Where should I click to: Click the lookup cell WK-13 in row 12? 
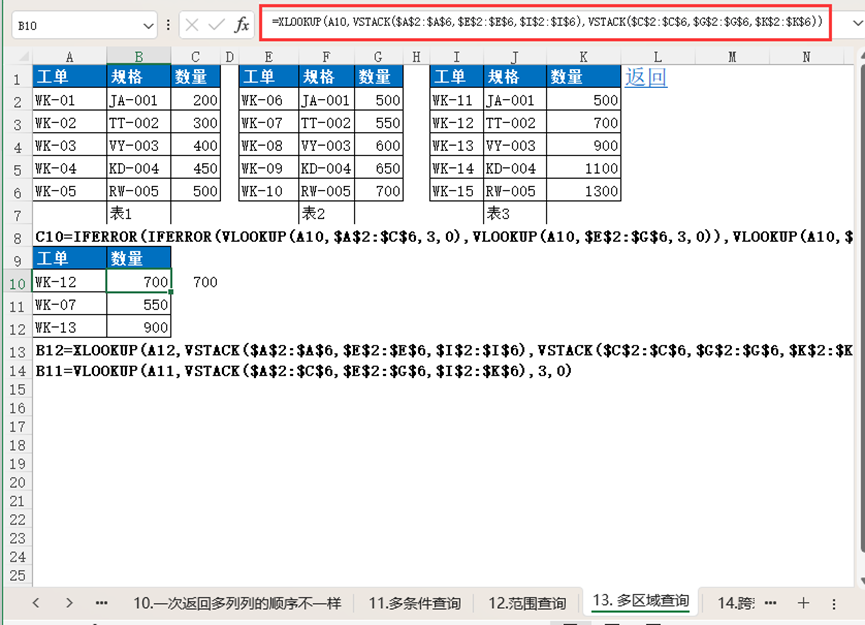[x=70, y=327]
